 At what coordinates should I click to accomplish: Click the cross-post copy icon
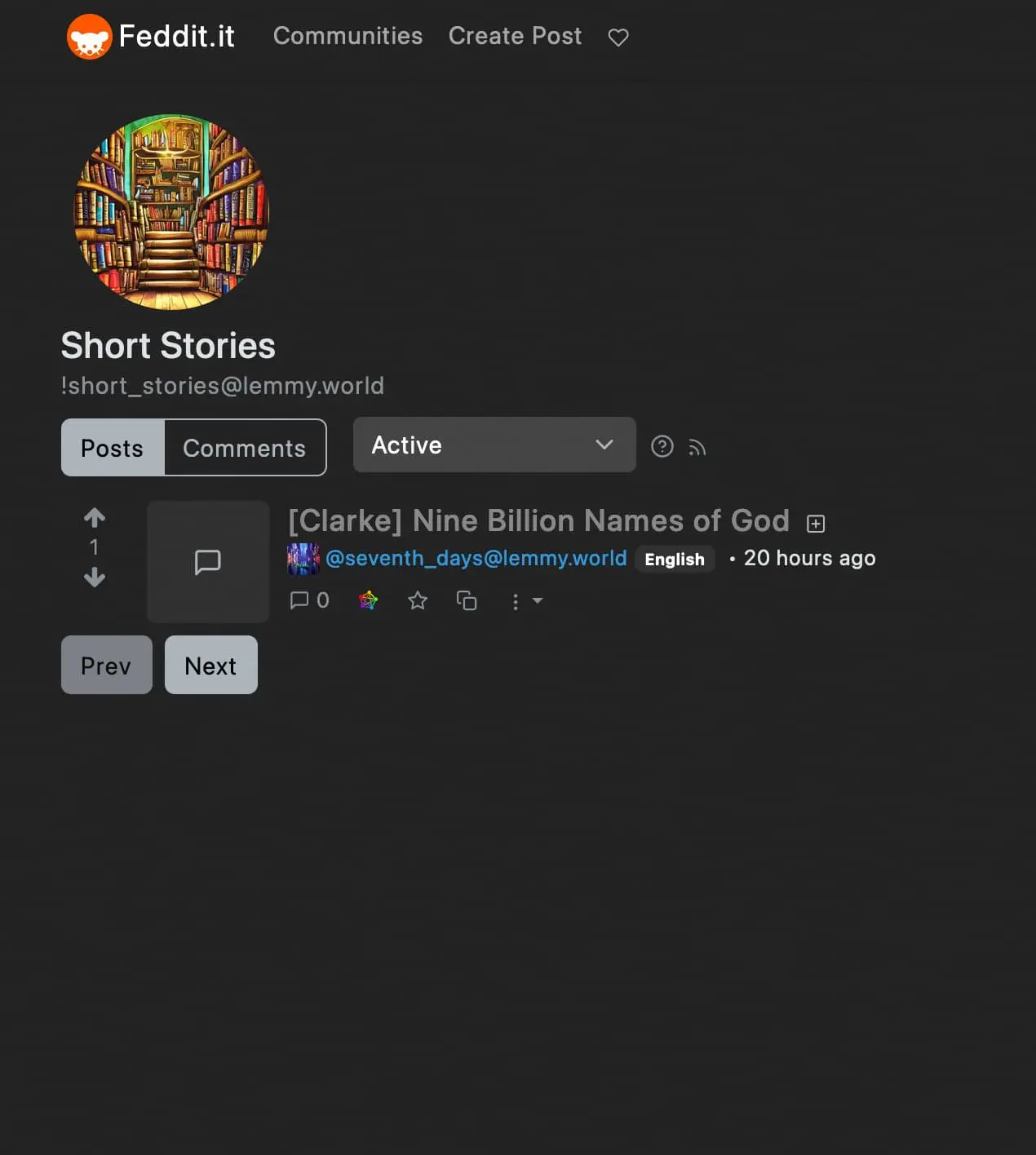(x=467, y=601)
